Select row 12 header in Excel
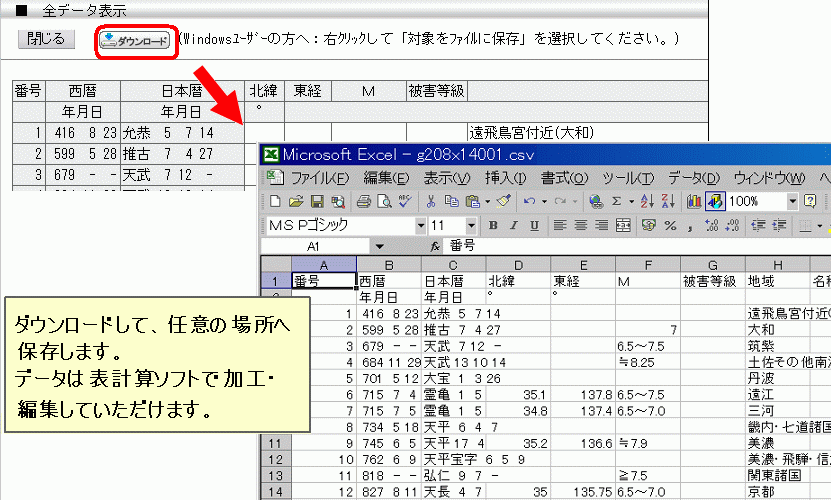This screenshot has width=831, height=500. (x=276, y=459)
